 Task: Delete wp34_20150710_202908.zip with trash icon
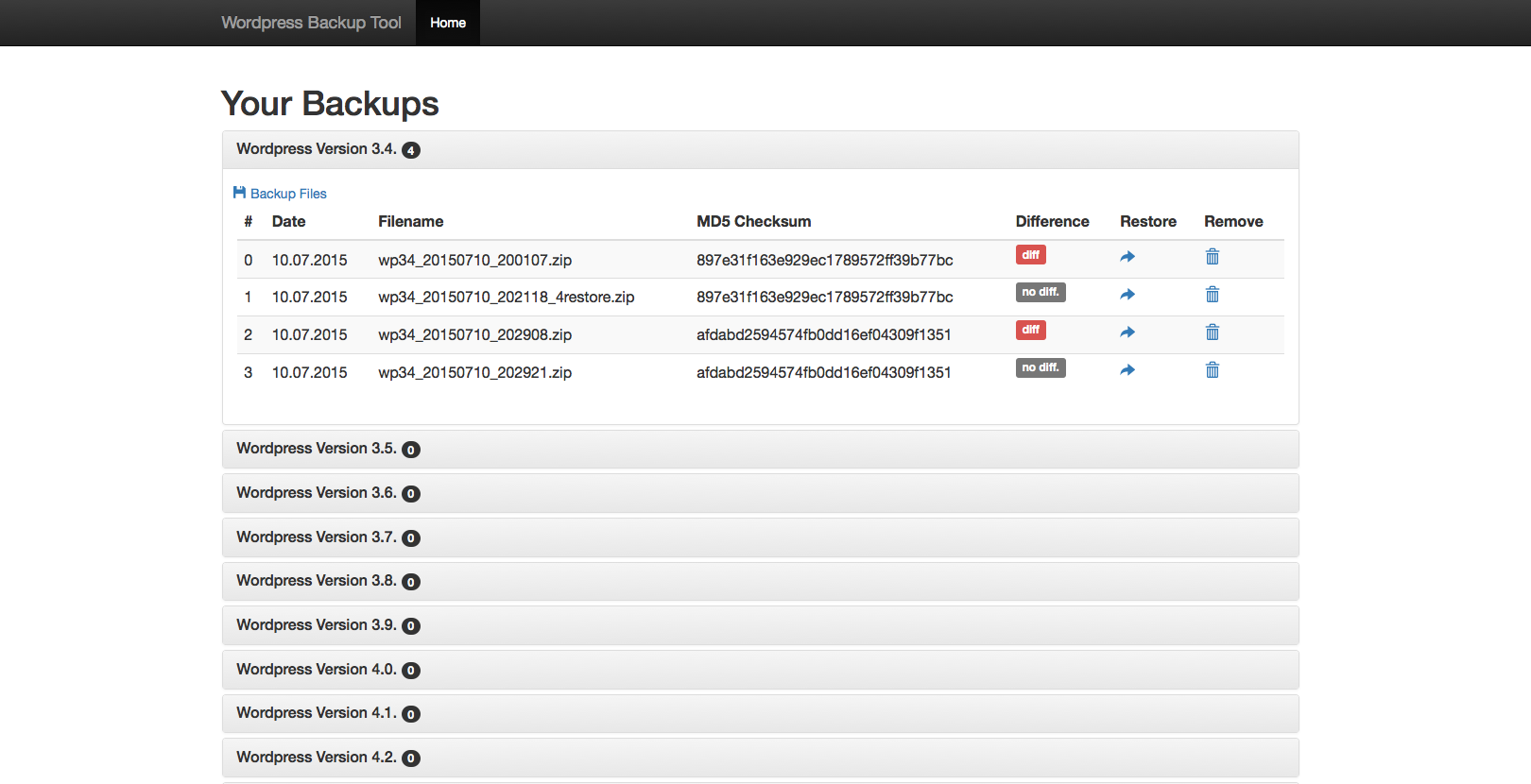pos(1213,332)
